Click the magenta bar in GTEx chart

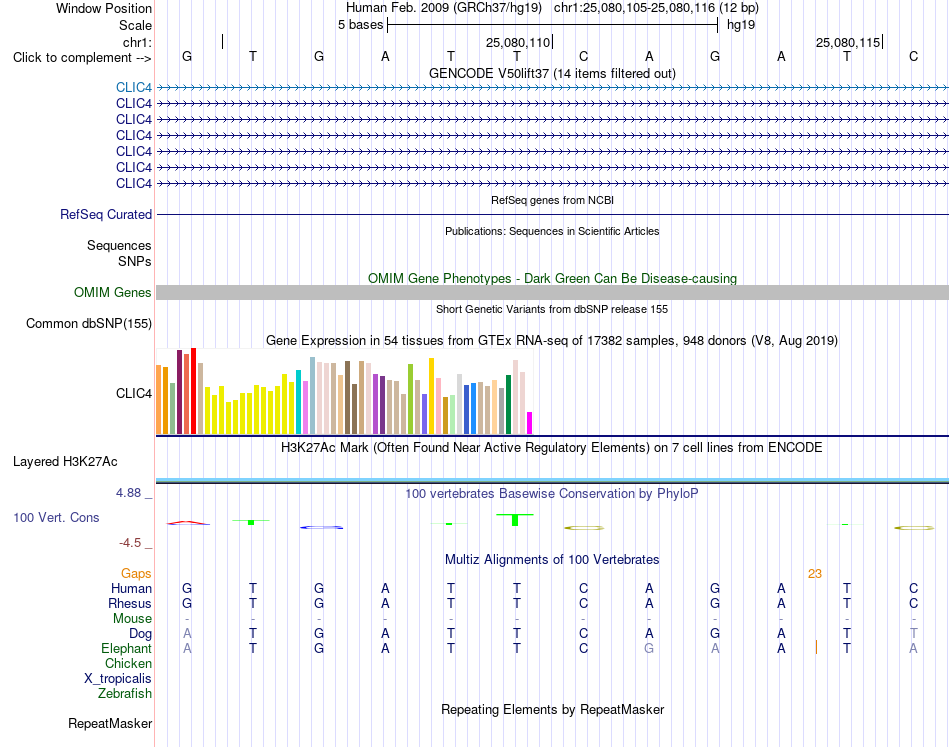[x=530, y=423]
